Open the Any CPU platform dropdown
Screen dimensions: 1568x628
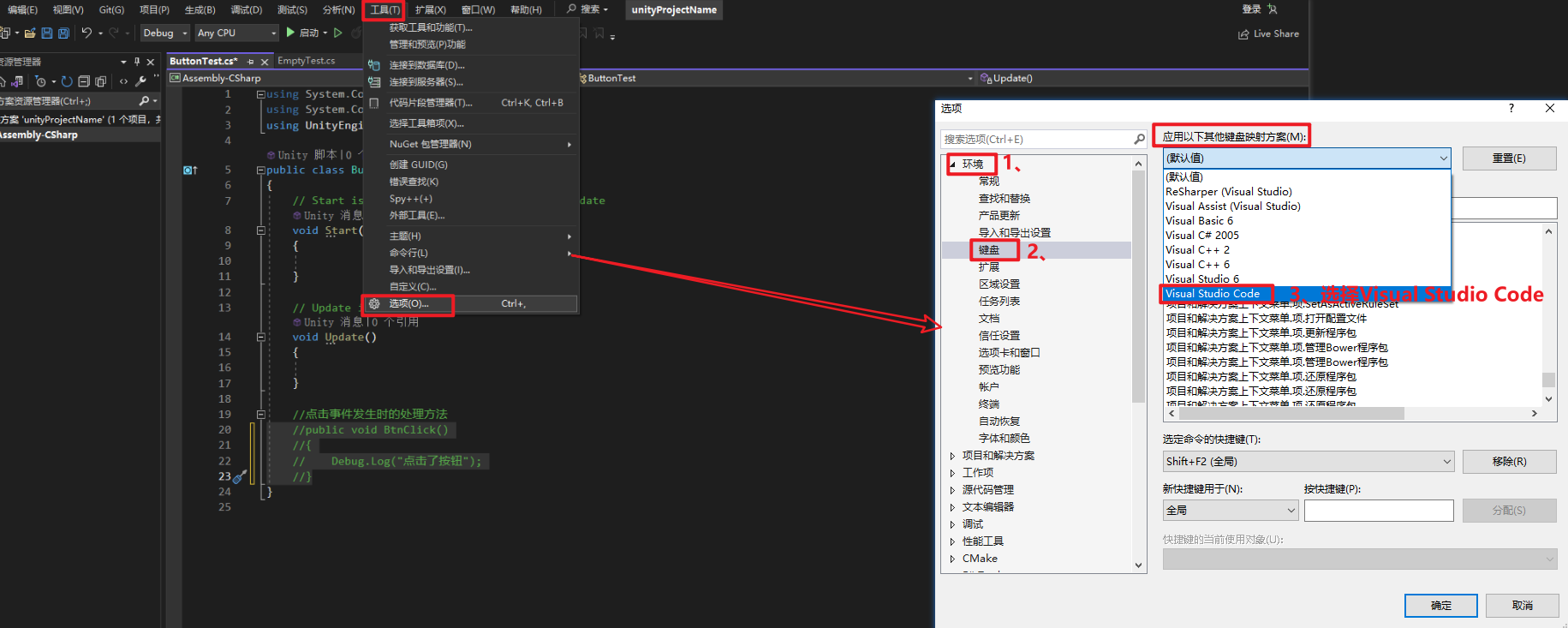pyautogui.click(x=236, y=33)
